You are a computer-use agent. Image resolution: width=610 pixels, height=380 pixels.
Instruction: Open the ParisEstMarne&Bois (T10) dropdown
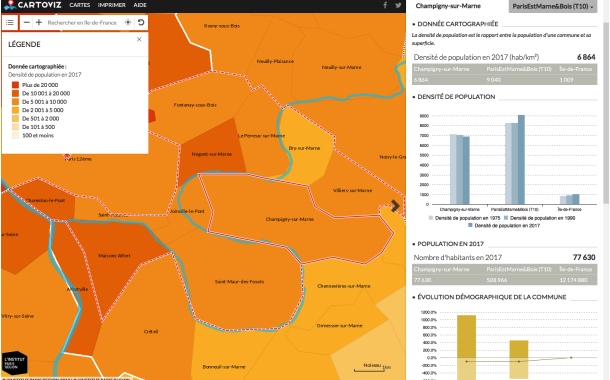[552, 6]
